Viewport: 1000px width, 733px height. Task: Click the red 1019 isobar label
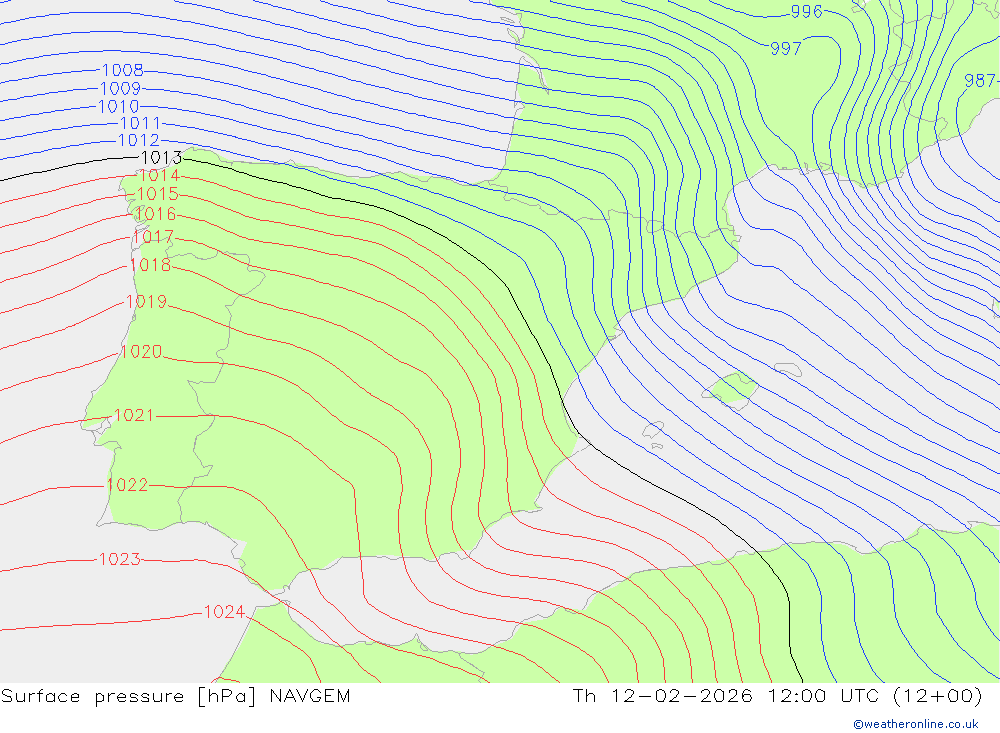[x=147, y=301]
